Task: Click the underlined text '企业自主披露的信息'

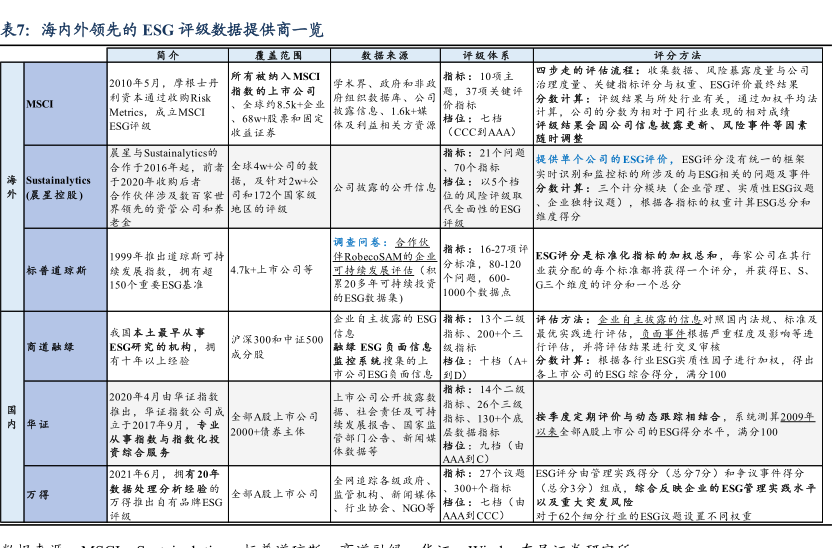Action: pos(649,319)
